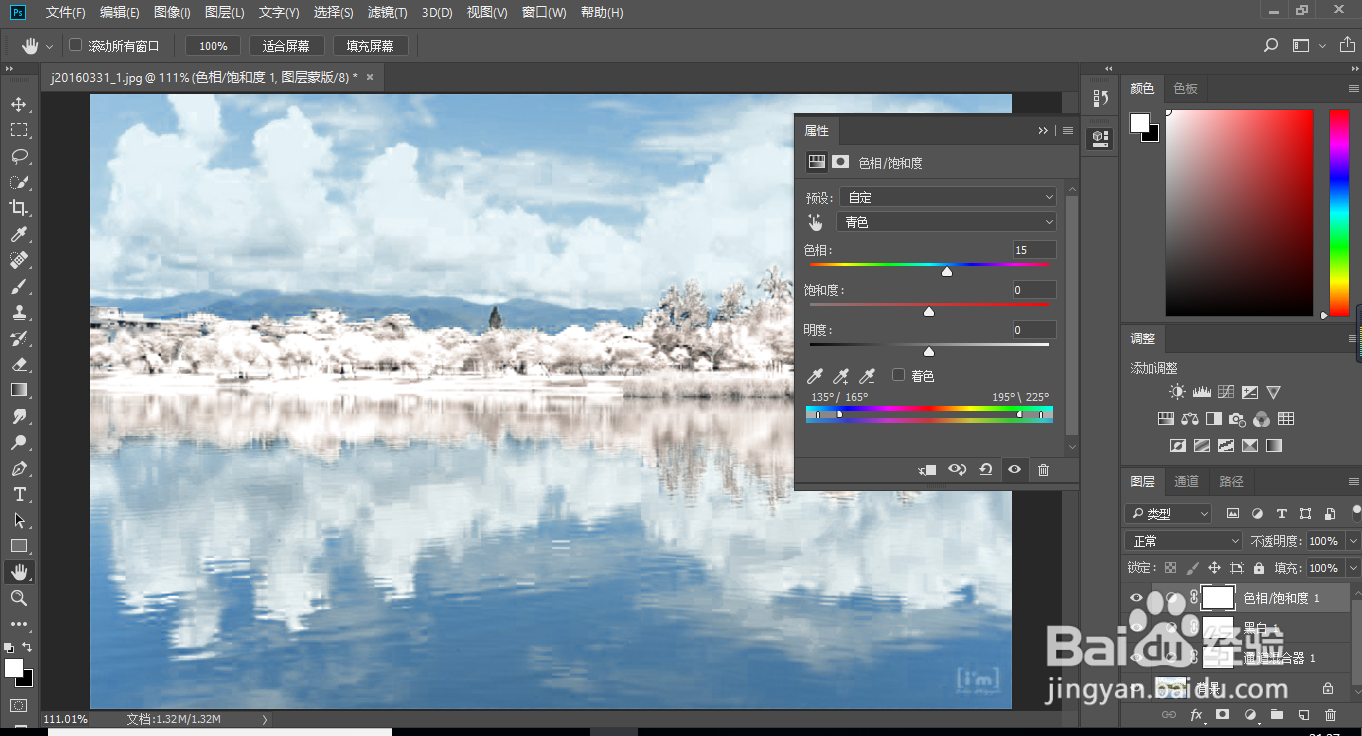Add layer style fx button
Image resolution: width=1362 pixels, height=736 pixels.
coord(1196,715)
